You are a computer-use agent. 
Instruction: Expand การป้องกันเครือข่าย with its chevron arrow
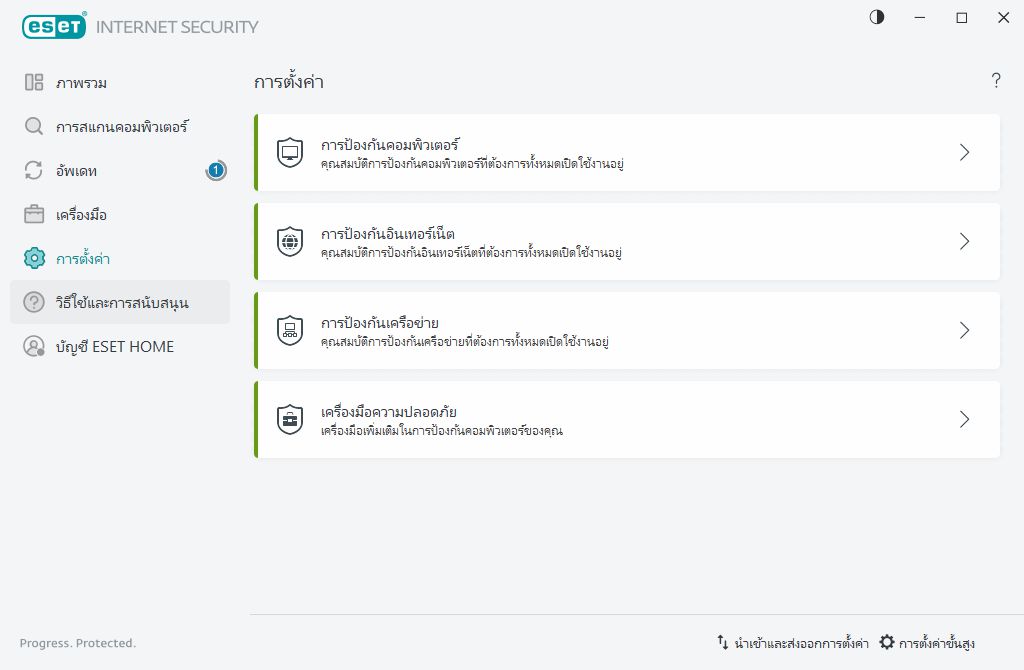point(964,330)
